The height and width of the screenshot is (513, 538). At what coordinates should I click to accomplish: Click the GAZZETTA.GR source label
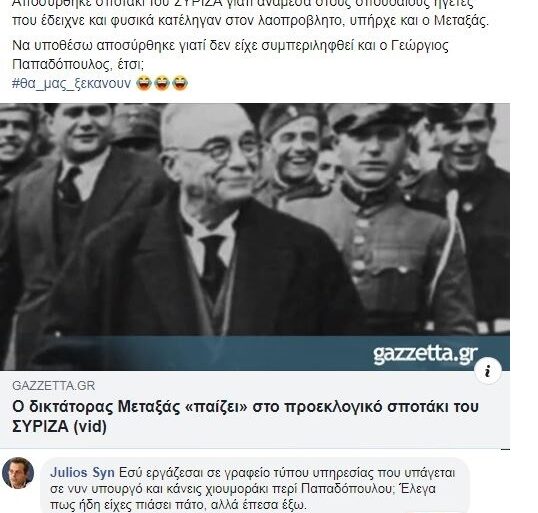coord(54,386)
